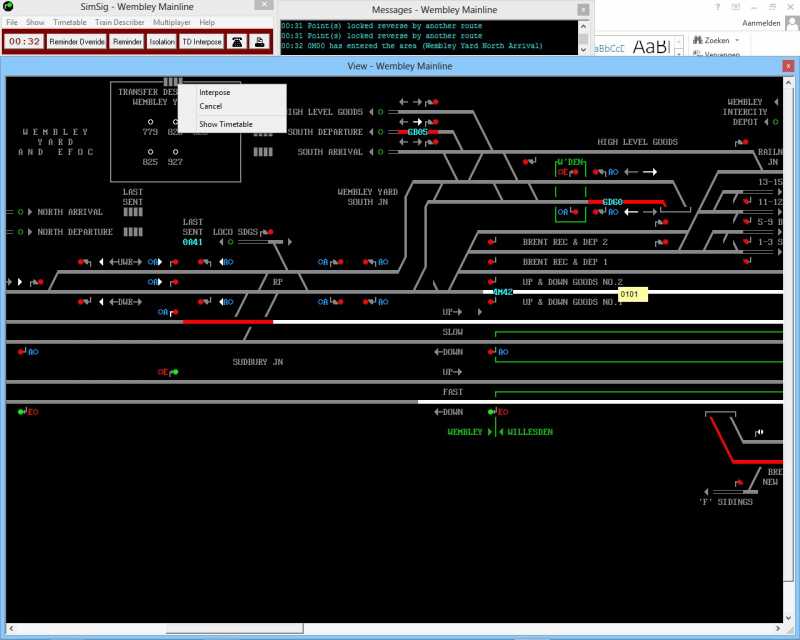Image resolution: width=800 pixels, height=640 pixels.
Task: Click the WEMBLEY YARD SOUTH JN label
Action: 367,197
